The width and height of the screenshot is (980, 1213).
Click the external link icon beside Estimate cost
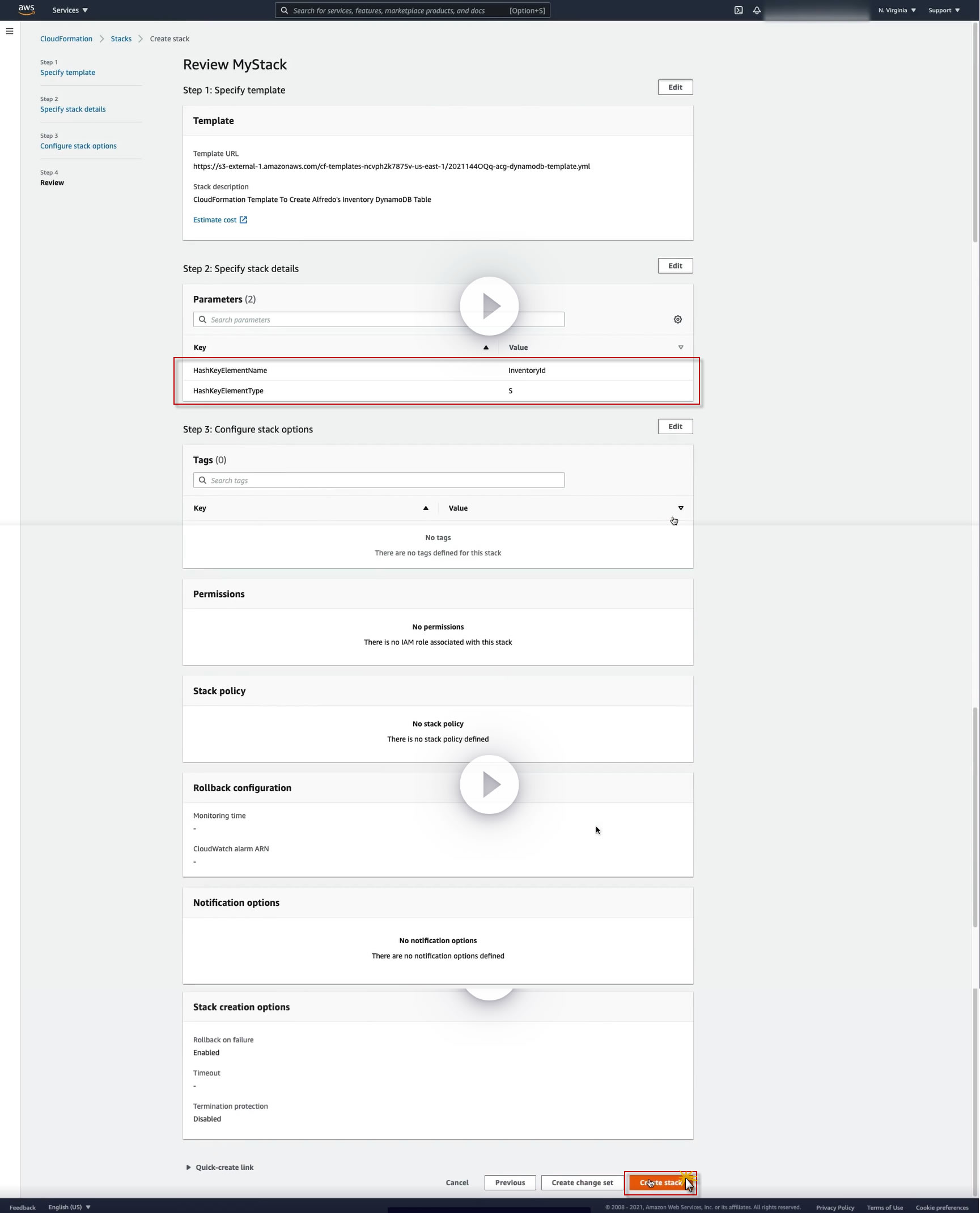click(243, 220)
